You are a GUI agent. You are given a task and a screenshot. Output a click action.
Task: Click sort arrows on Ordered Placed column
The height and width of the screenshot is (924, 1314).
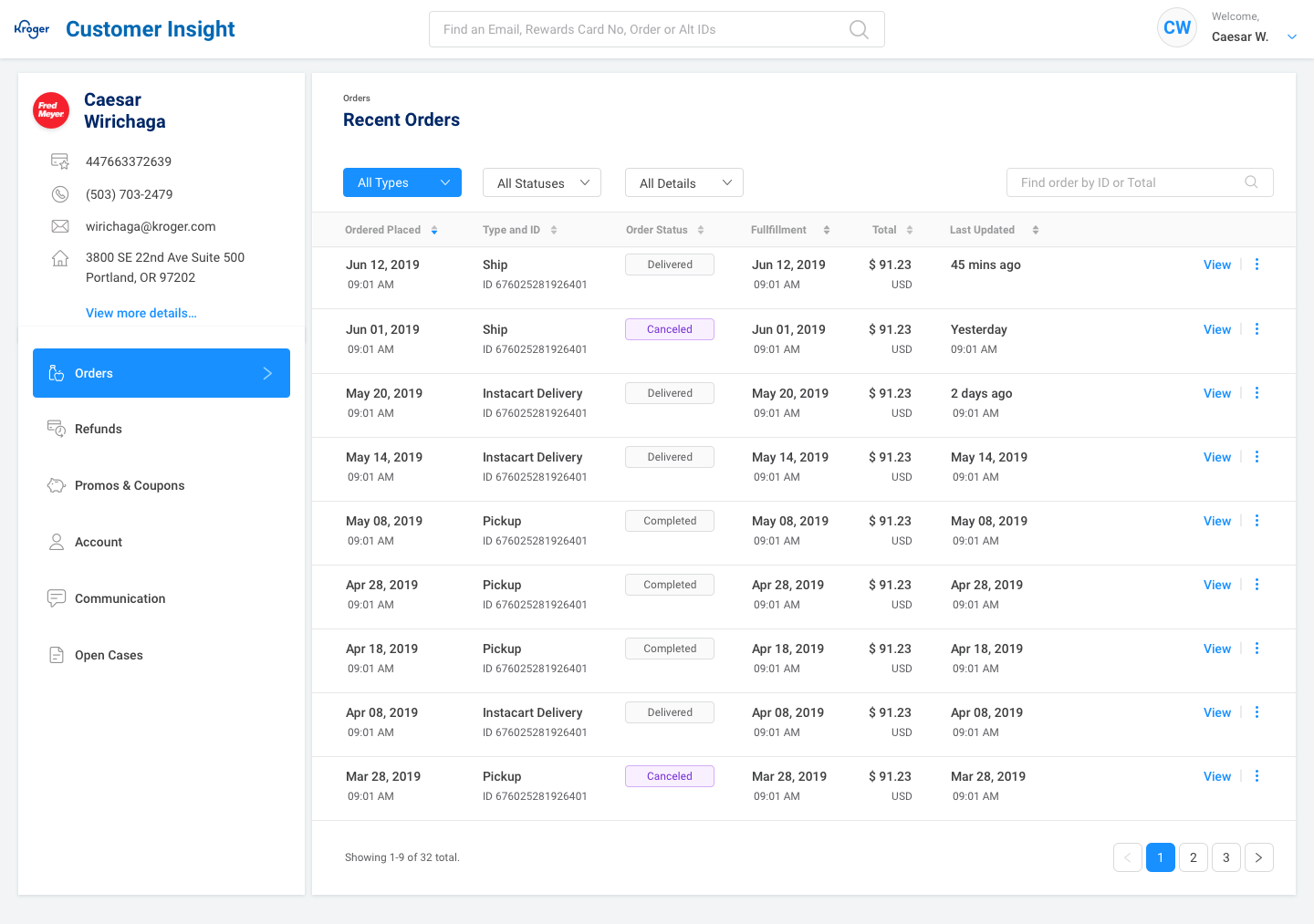point(434,230)
